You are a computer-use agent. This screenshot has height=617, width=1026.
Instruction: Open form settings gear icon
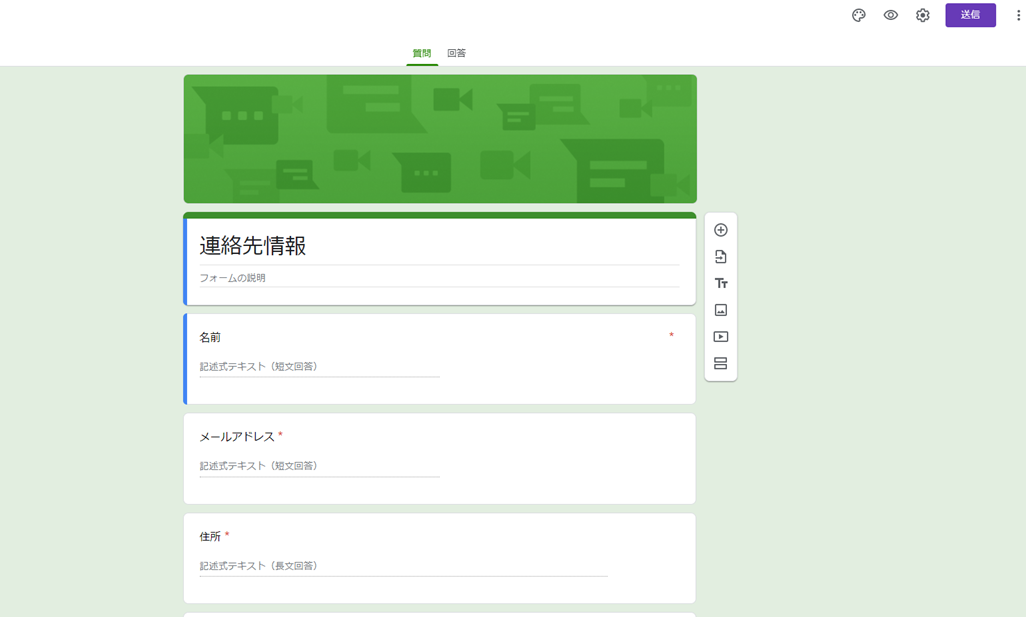tap(923, 15)
